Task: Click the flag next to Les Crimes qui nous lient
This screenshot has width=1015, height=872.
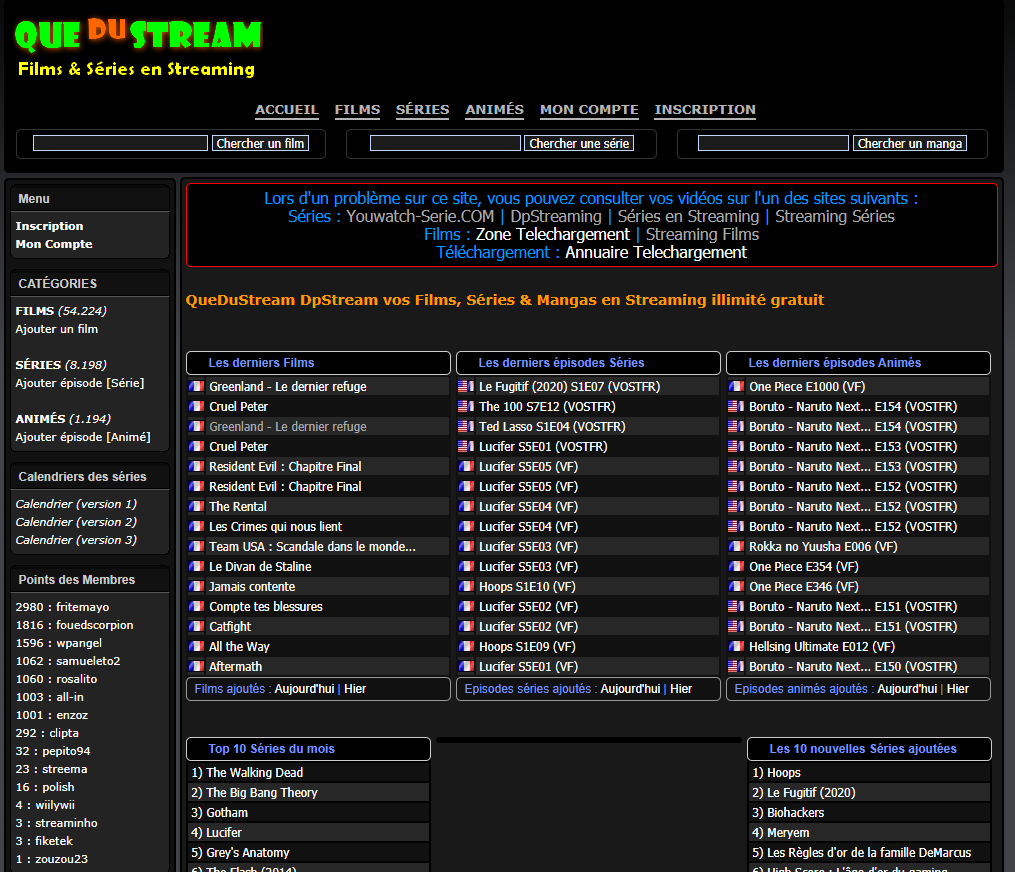Action: [x=197, y=526]
